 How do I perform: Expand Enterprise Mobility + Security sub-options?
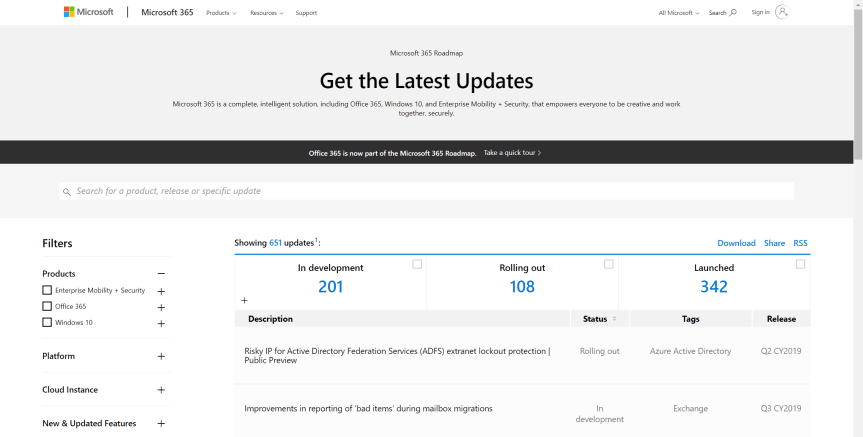click(161, 291)
